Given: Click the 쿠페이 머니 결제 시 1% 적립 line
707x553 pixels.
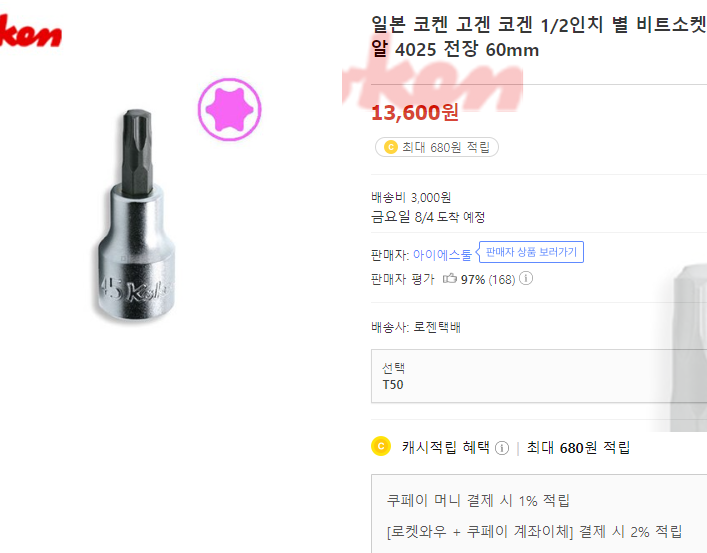Looking at the screenshot, I should click(x=478, y=500).
